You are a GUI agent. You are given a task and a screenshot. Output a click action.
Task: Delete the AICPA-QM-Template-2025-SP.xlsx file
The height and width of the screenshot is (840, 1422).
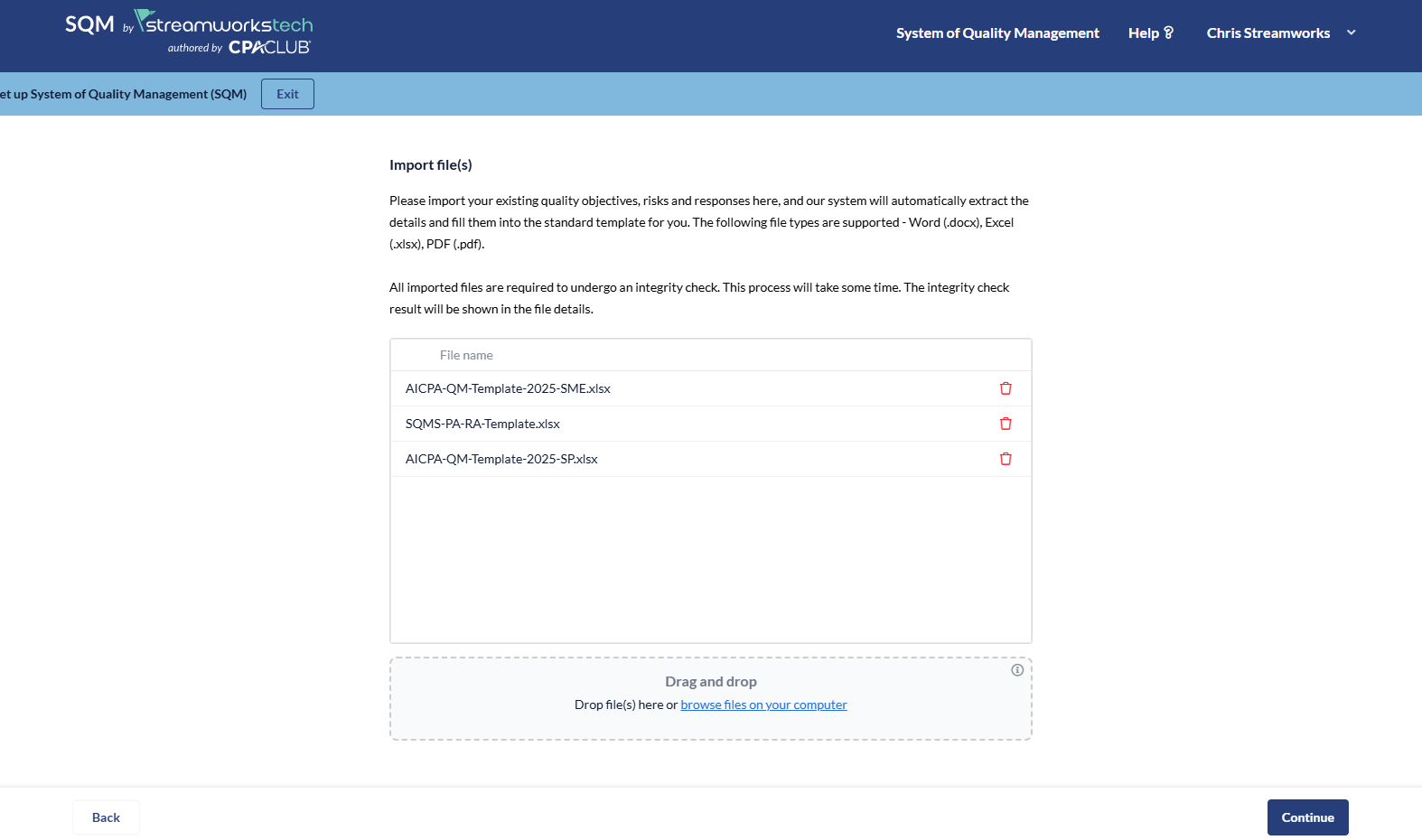(x=1006, y=459)
